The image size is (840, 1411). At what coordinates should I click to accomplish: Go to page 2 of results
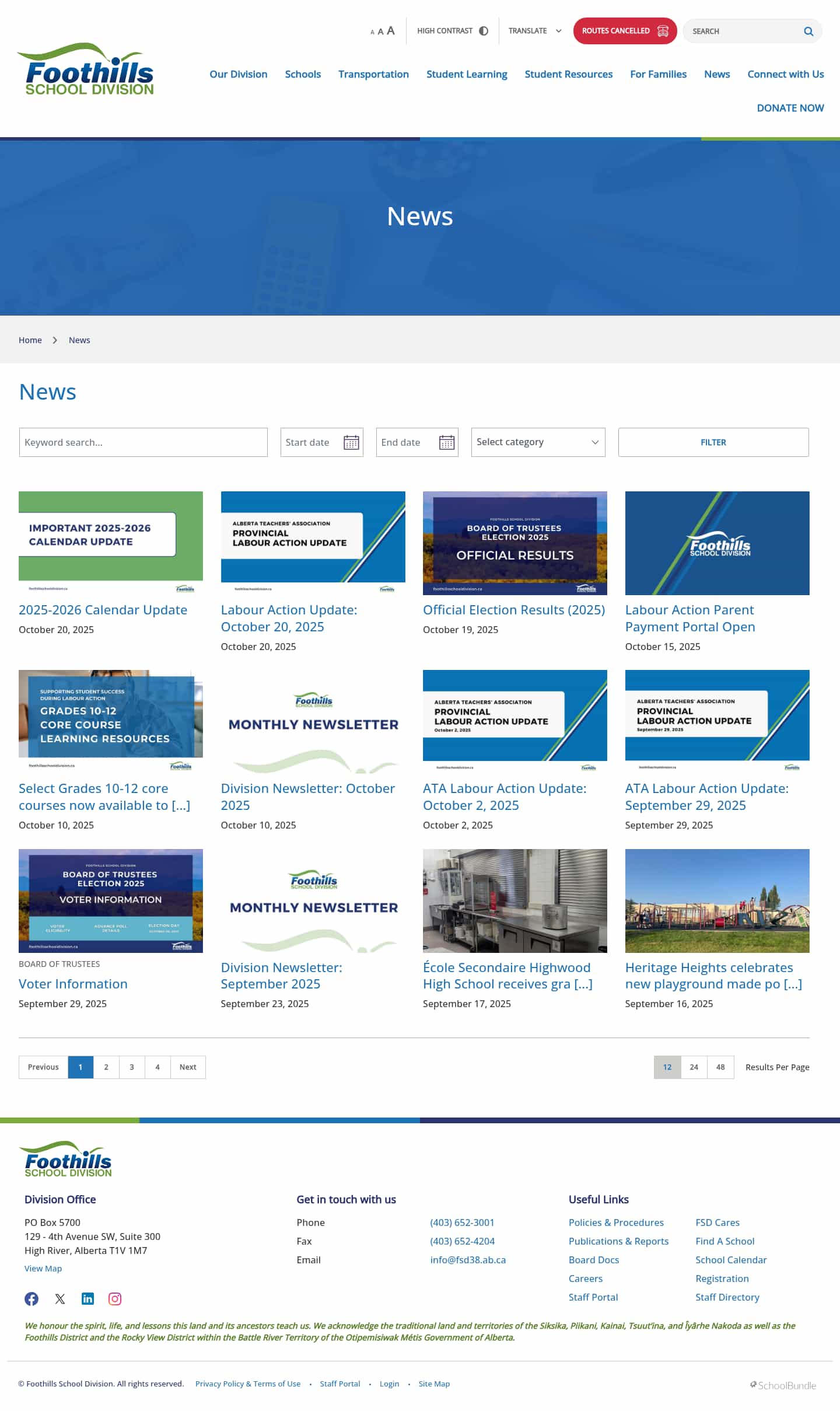(x=106, y=1067)
